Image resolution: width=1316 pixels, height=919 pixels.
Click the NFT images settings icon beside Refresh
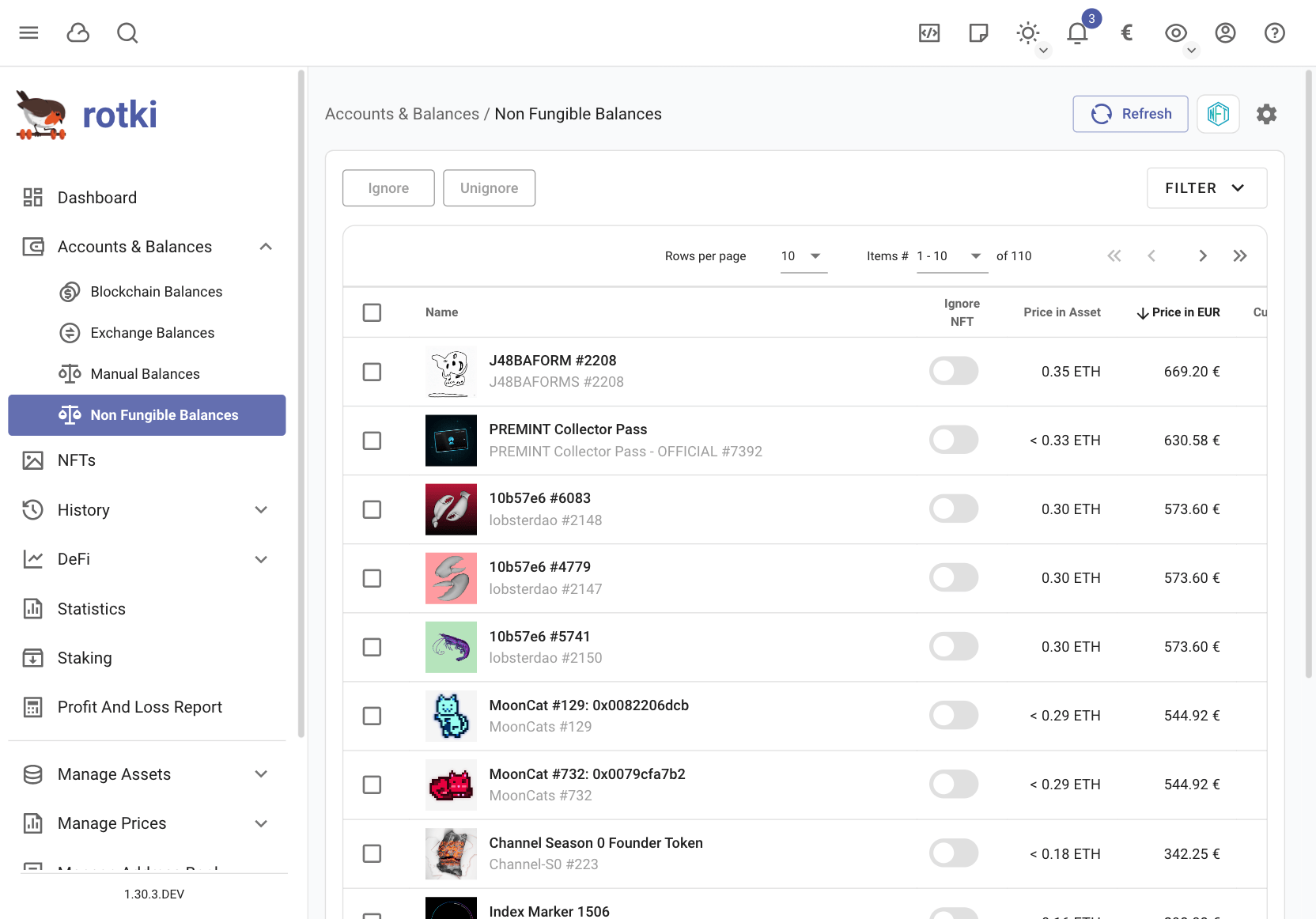(1218, 114)
